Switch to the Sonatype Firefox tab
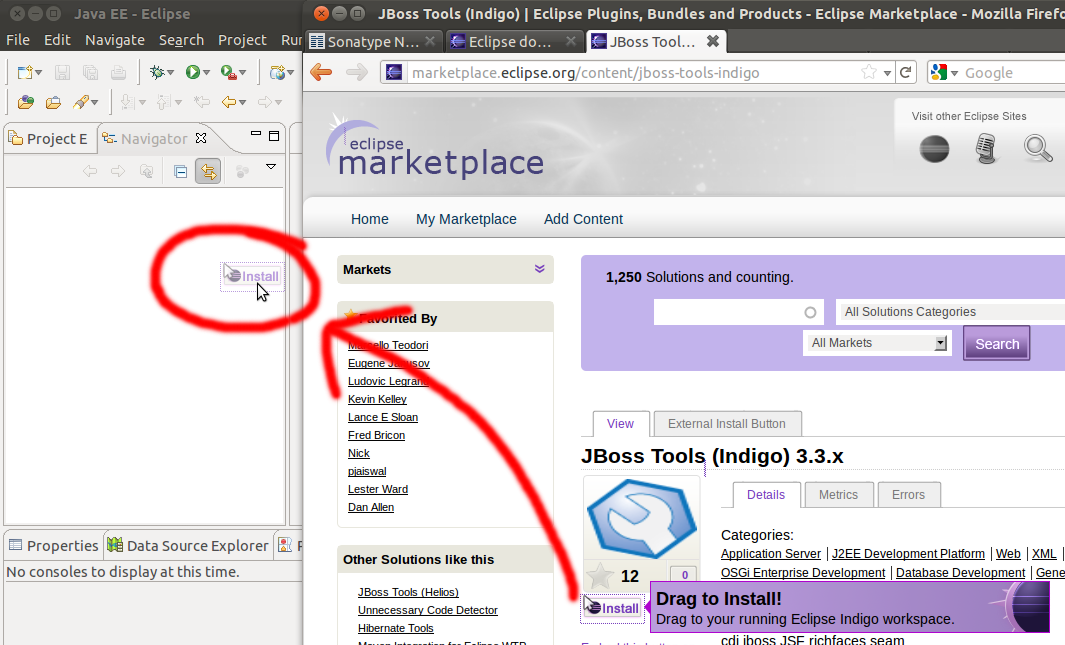The height and width of the screenshot is (645, 1065). 372,41
